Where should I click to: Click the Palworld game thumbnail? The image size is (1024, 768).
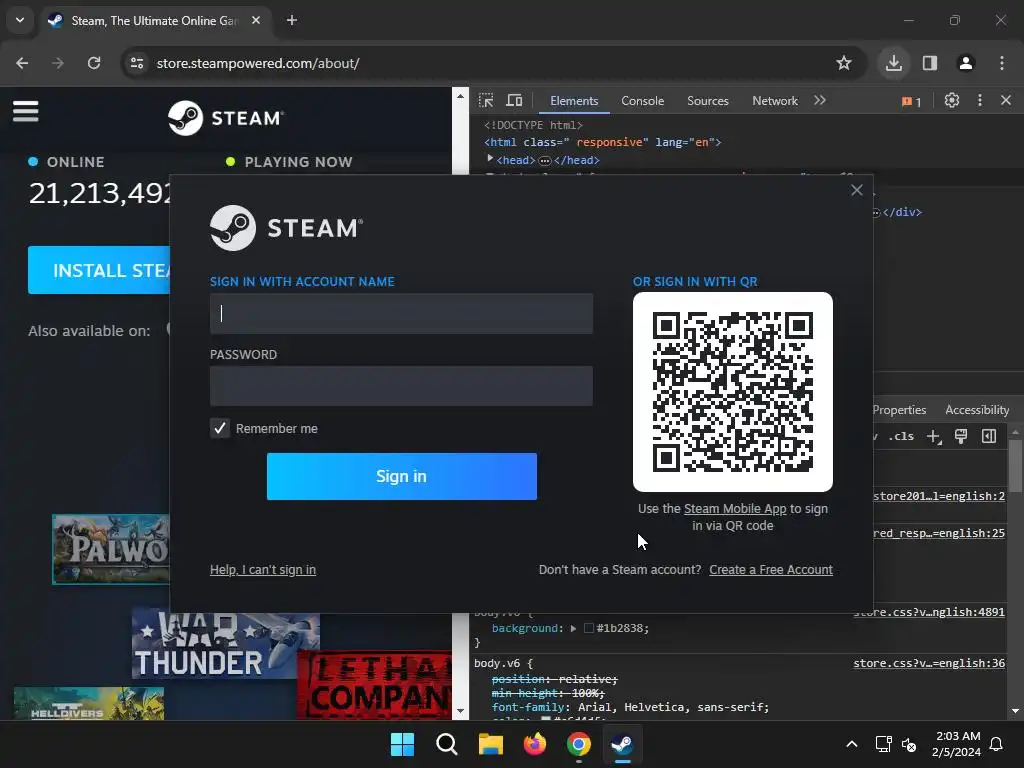[x=111, y=549]
